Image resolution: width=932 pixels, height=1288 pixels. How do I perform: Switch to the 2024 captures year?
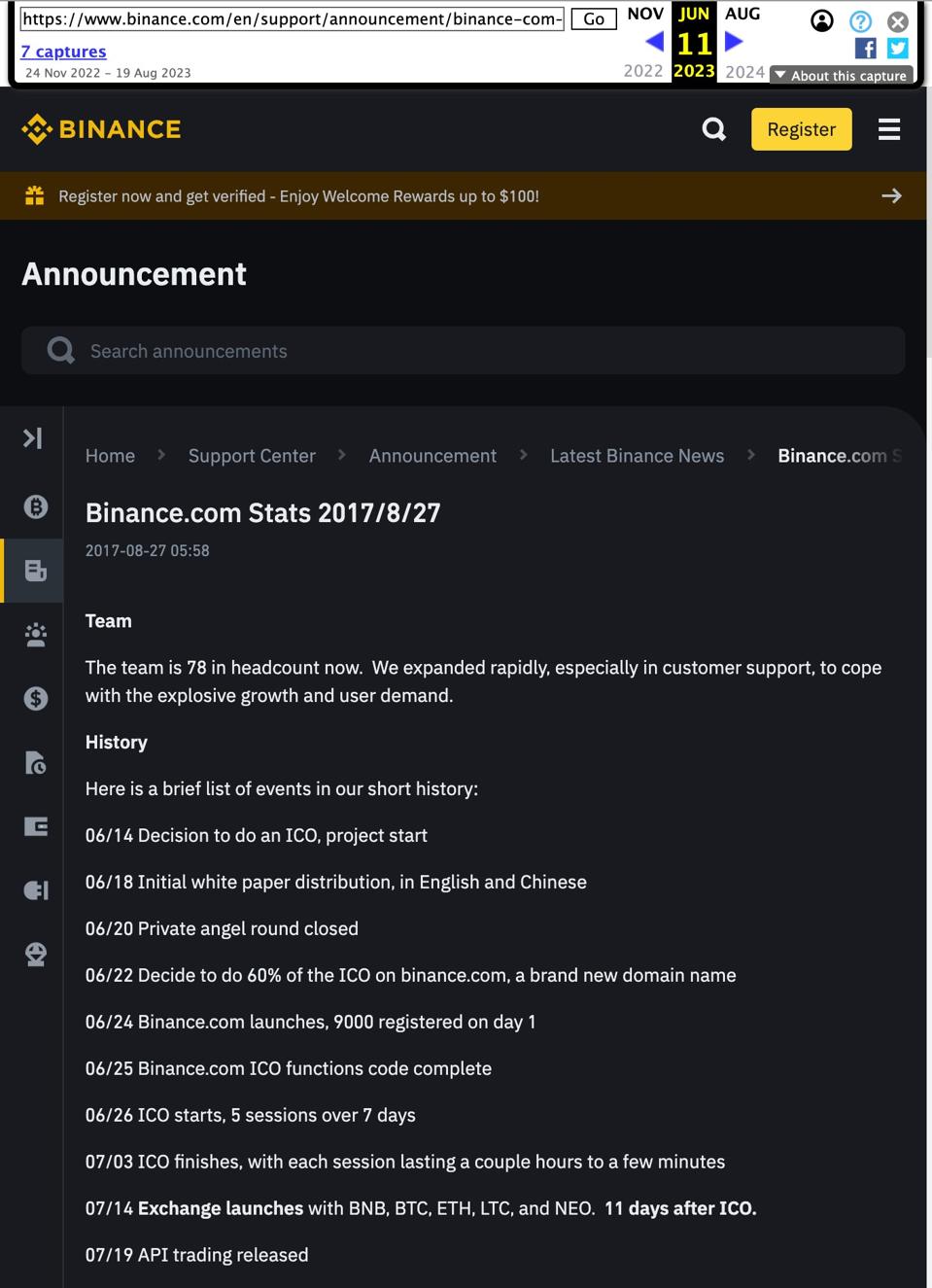pos(744,71)
